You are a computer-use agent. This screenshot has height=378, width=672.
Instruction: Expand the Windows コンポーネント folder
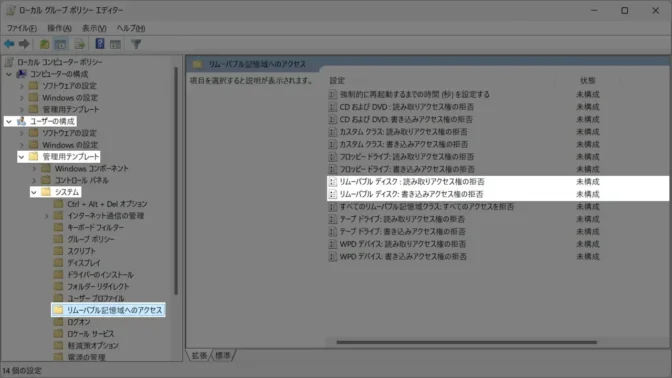point(34,169)
